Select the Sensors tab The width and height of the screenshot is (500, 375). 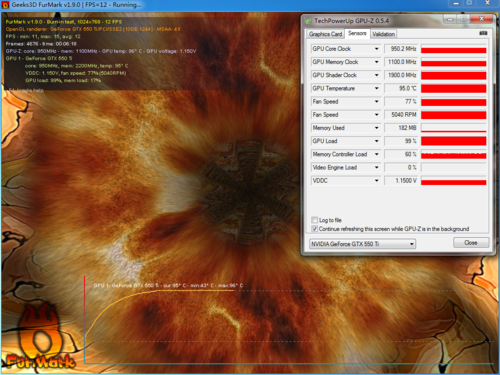click(357, 33)
